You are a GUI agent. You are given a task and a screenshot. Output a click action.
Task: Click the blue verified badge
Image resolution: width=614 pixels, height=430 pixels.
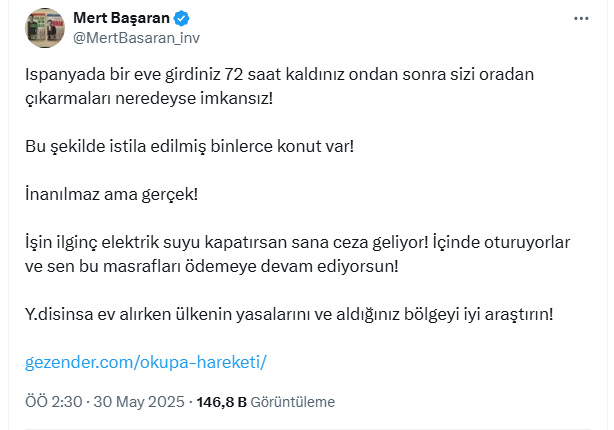click(182, 18)
